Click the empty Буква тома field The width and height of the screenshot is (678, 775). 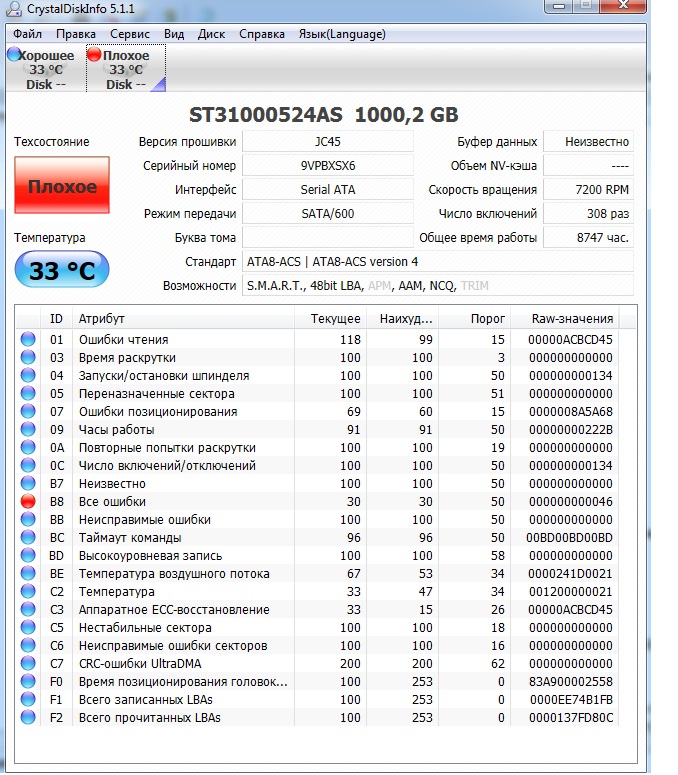pyautogui.click(x=328, y=237)
